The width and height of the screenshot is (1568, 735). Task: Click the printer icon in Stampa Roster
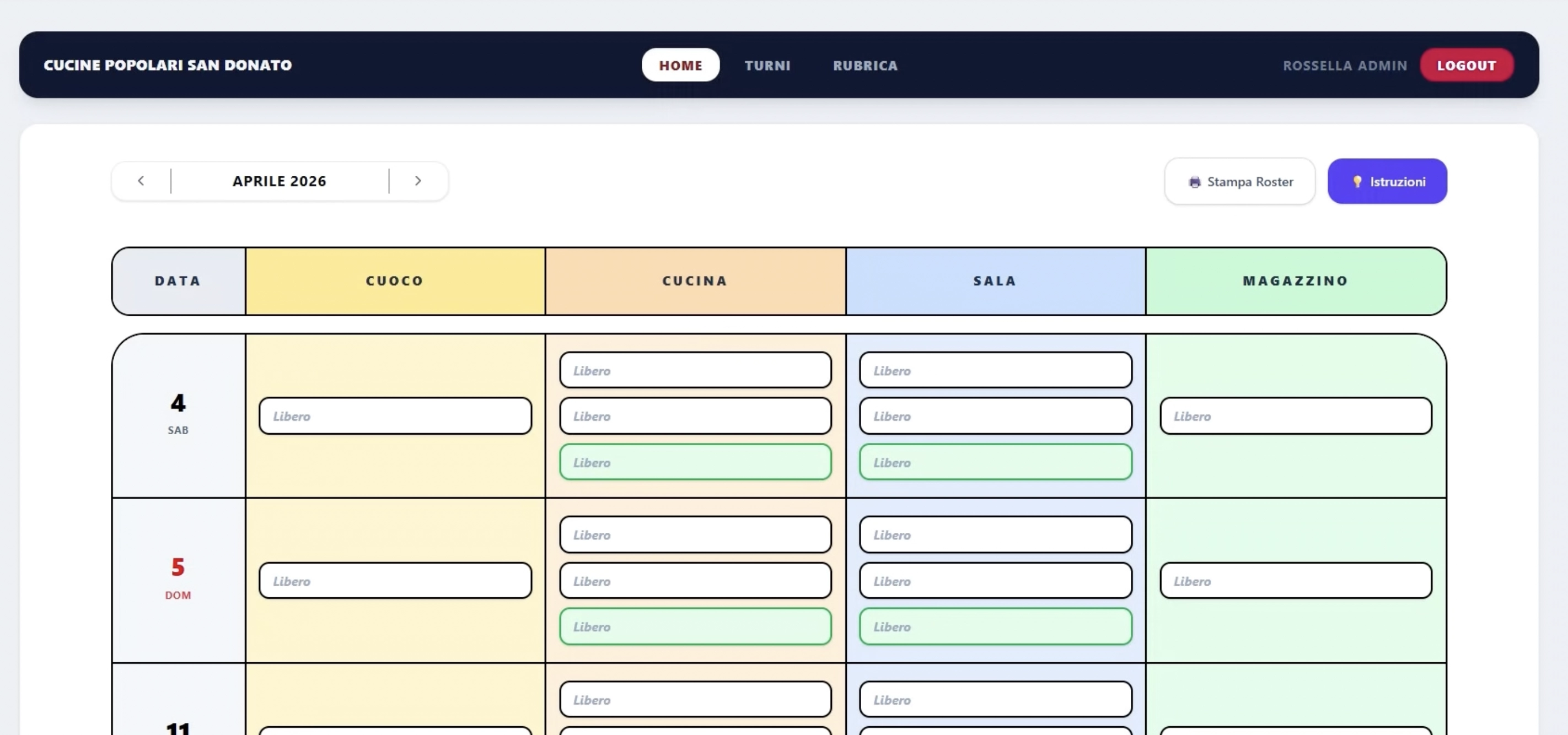coord(1194,182)
